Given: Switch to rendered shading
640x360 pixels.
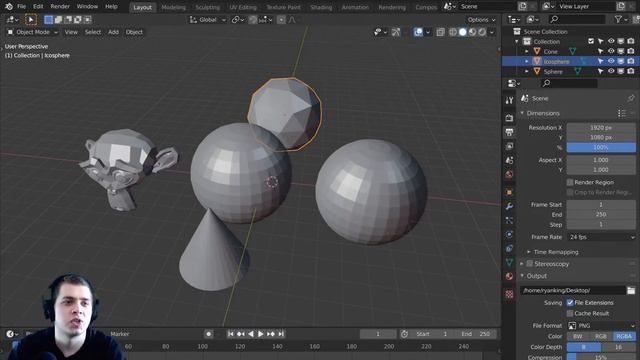Looking at the screenshot, I should [x=482, y=32].
